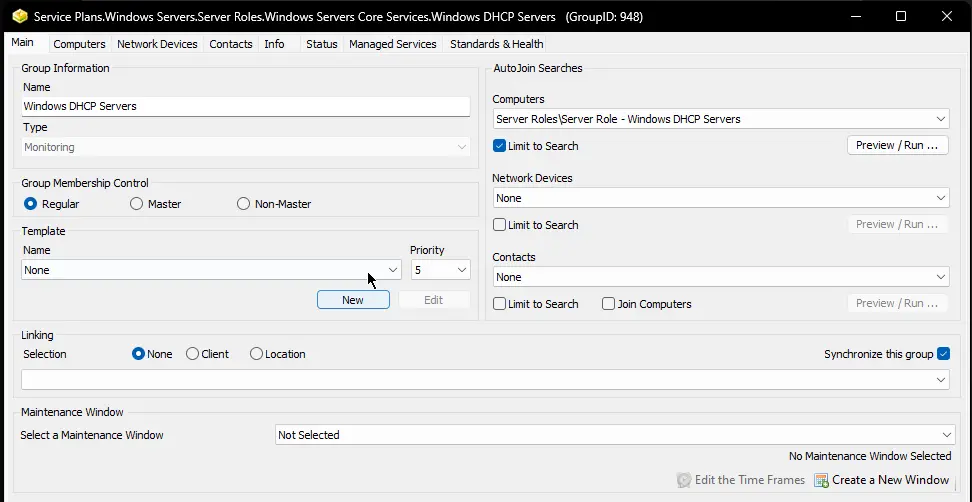Expand the Network Devices search dropdown
Viewport: 972px width, 502px height.
click(x=721, y=198)
